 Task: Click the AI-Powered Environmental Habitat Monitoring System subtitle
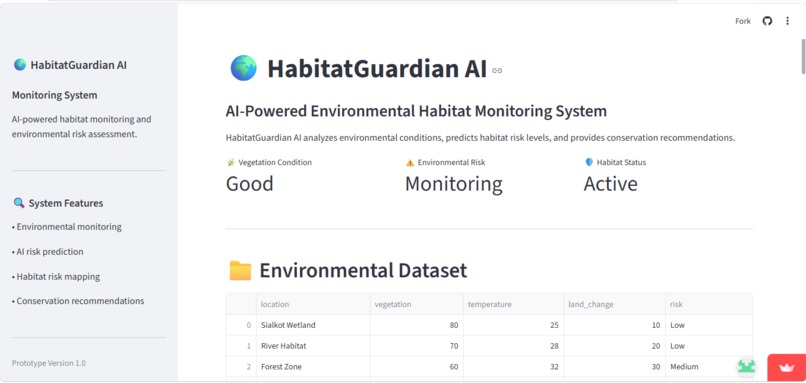click(x=416, y=111)
